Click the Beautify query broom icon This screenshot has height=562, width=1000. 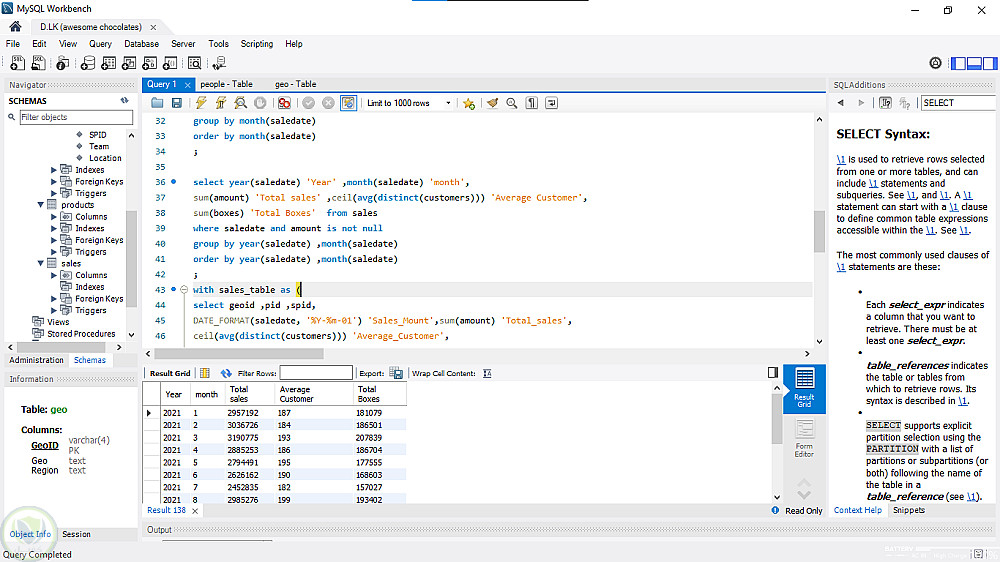pos(492,103)
